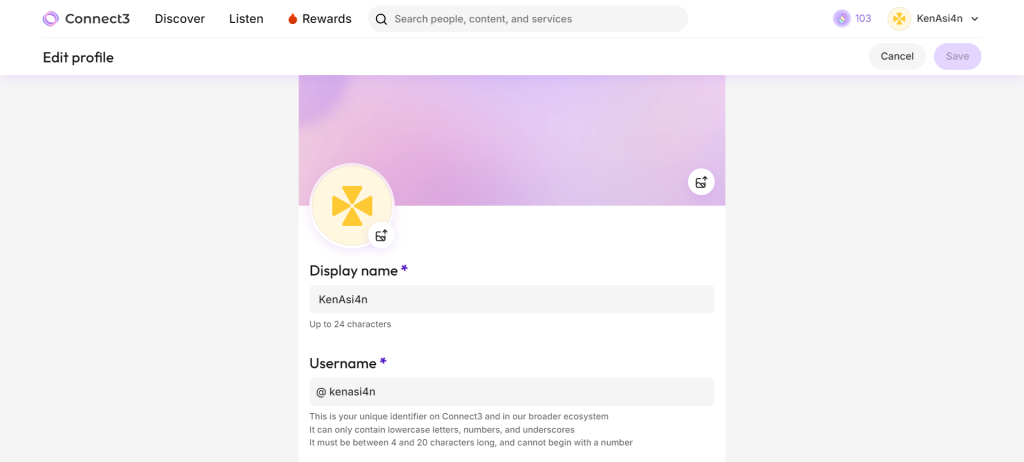Image resolution: width=1024 pixels, height=462 pixels.
Task: Click into the Display name field
Action: point(512,299)
